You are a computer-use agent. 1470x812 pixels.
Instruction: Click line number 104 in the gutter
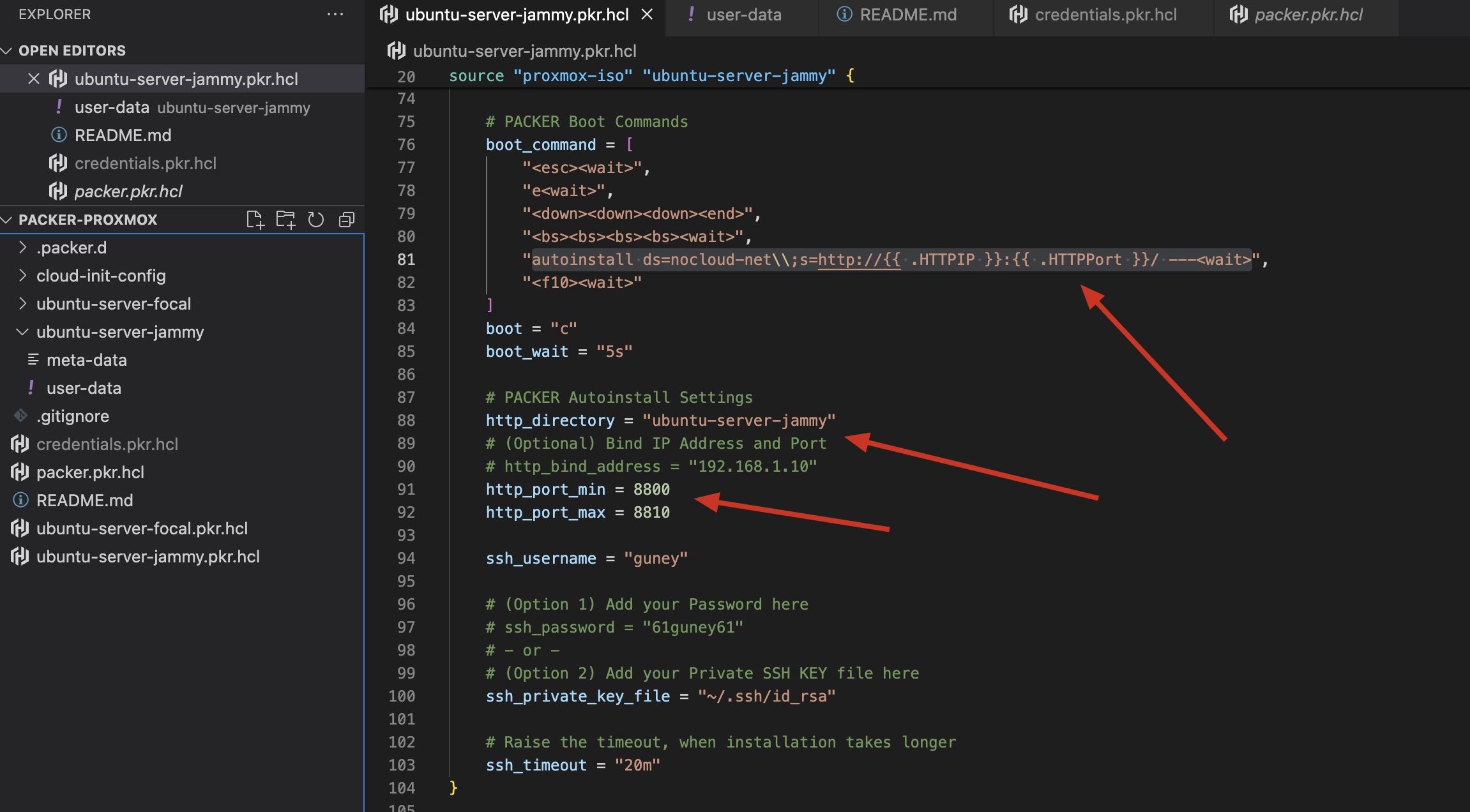[x=402, y=788]
